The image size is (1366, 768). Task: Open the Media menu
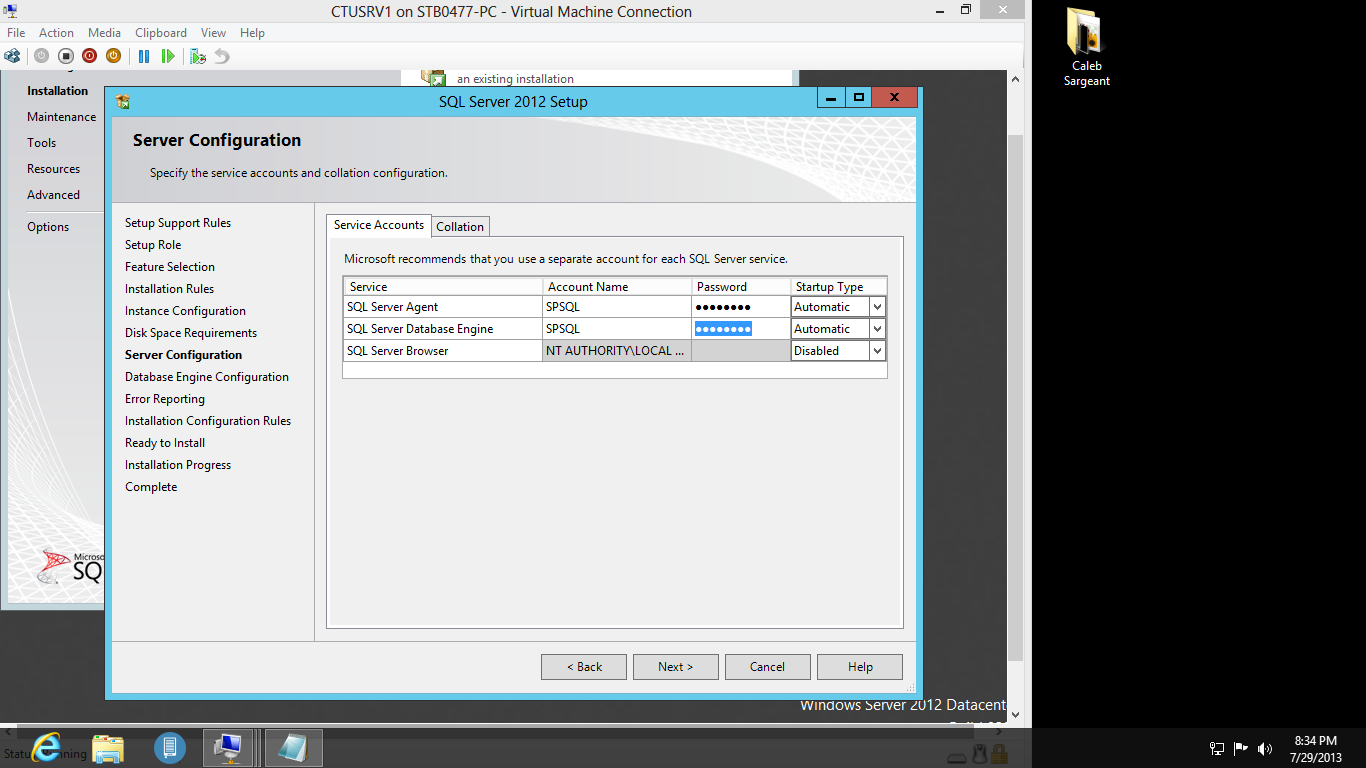point(105,33)
